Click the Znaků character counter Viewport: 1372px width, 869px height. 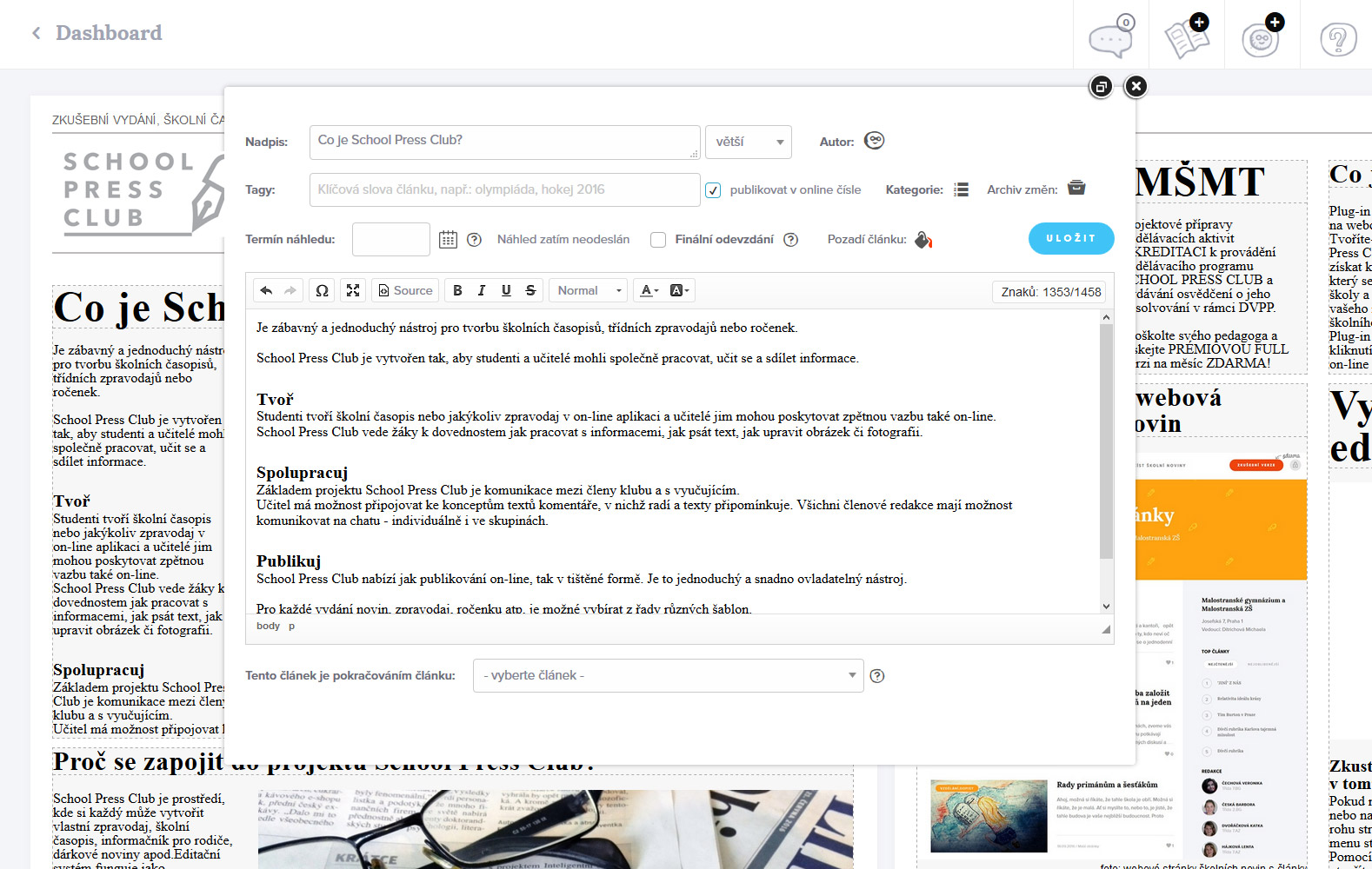tap(1050, 292)
